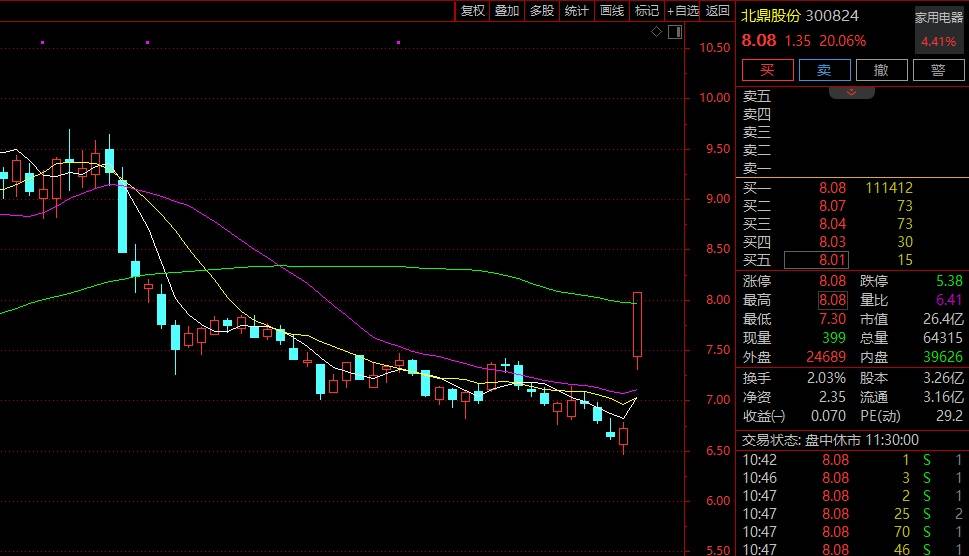
Task: Add stock to watchlist with +自选
Action: 682,11
